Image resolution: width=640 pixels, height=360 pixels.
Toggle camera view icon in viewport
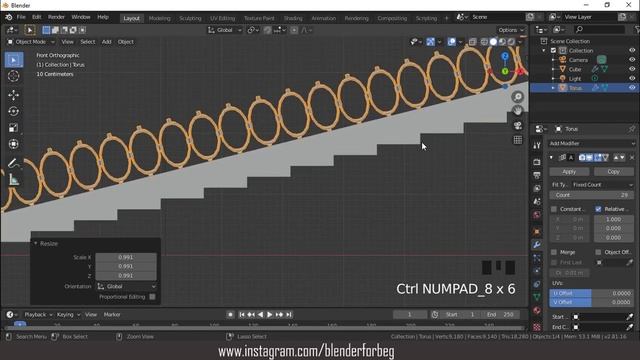518,125
